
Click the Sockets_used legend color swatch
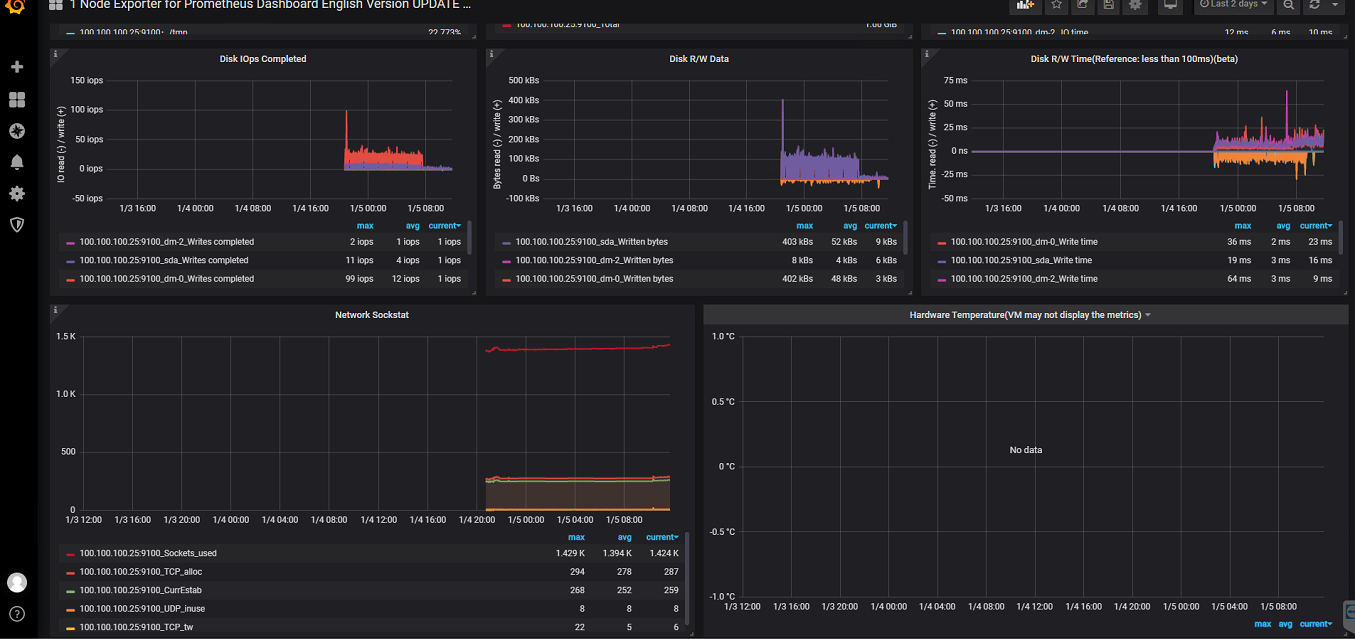tap(70, 554)
